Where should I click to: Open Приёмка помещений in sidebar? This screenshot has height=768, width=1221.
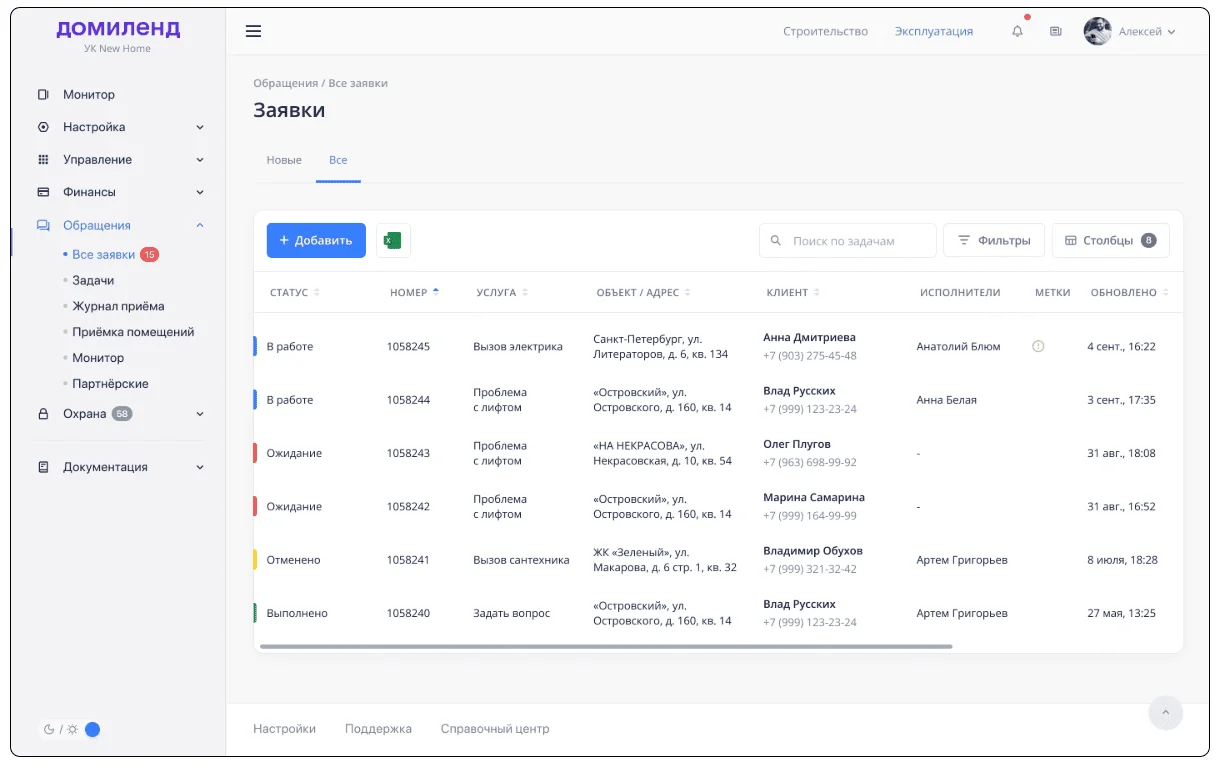coord(133,332)
